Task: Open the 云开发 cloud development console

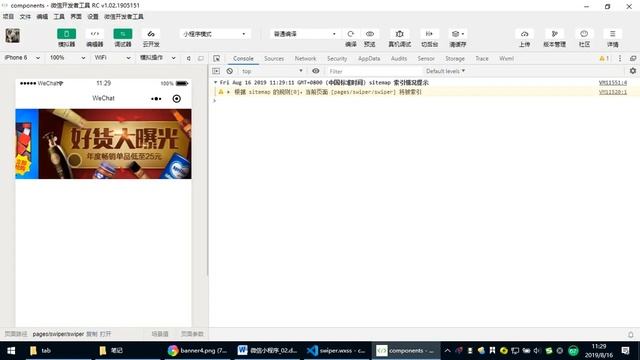Action: pyautogui.click(x=151, y=34)
